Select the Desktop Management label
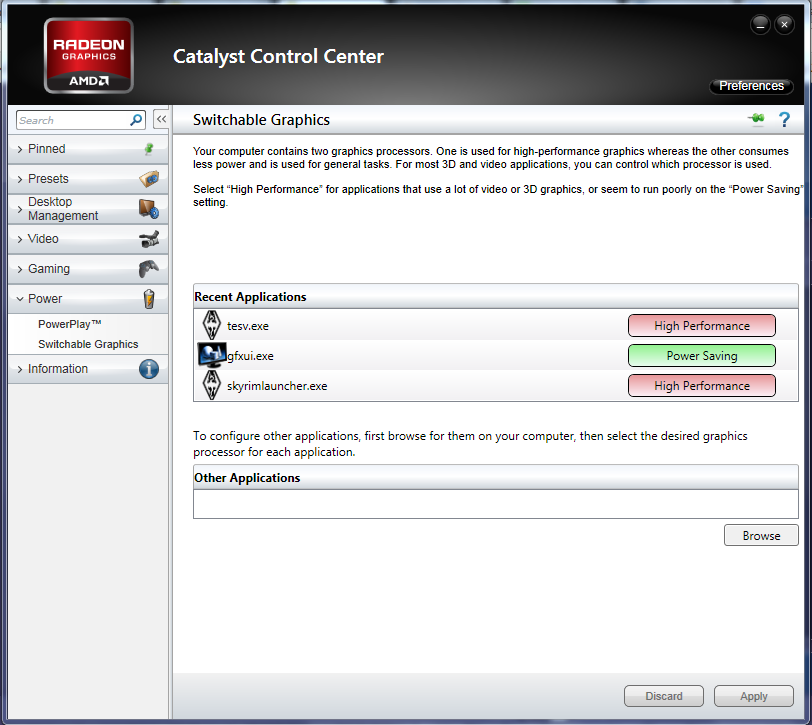The height and width of the screenshot is (725, 812). tap(63, 209)
